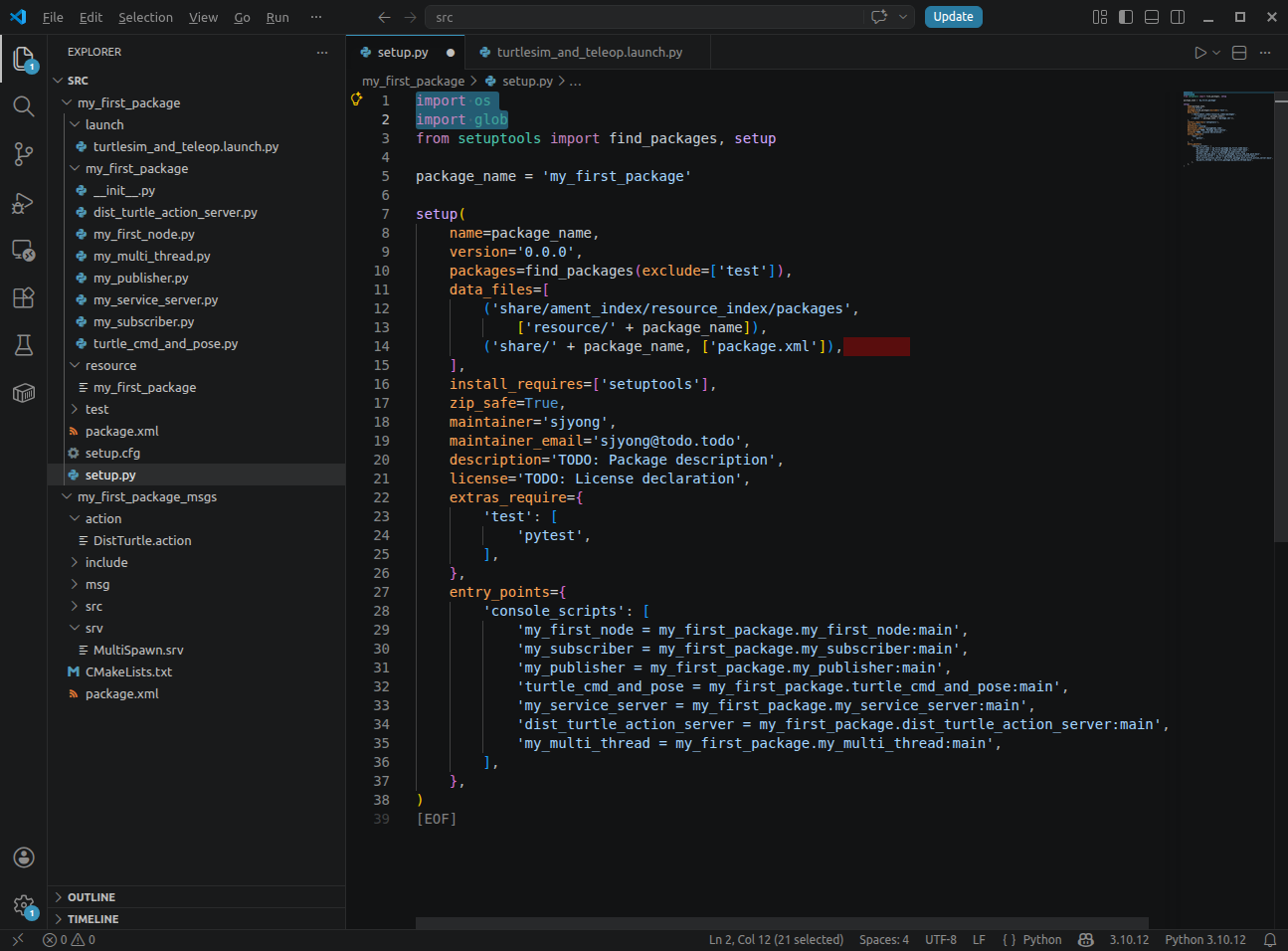Expand the OUTLINE section
The image size is (1288, 951).
click(x=197, y=897)
